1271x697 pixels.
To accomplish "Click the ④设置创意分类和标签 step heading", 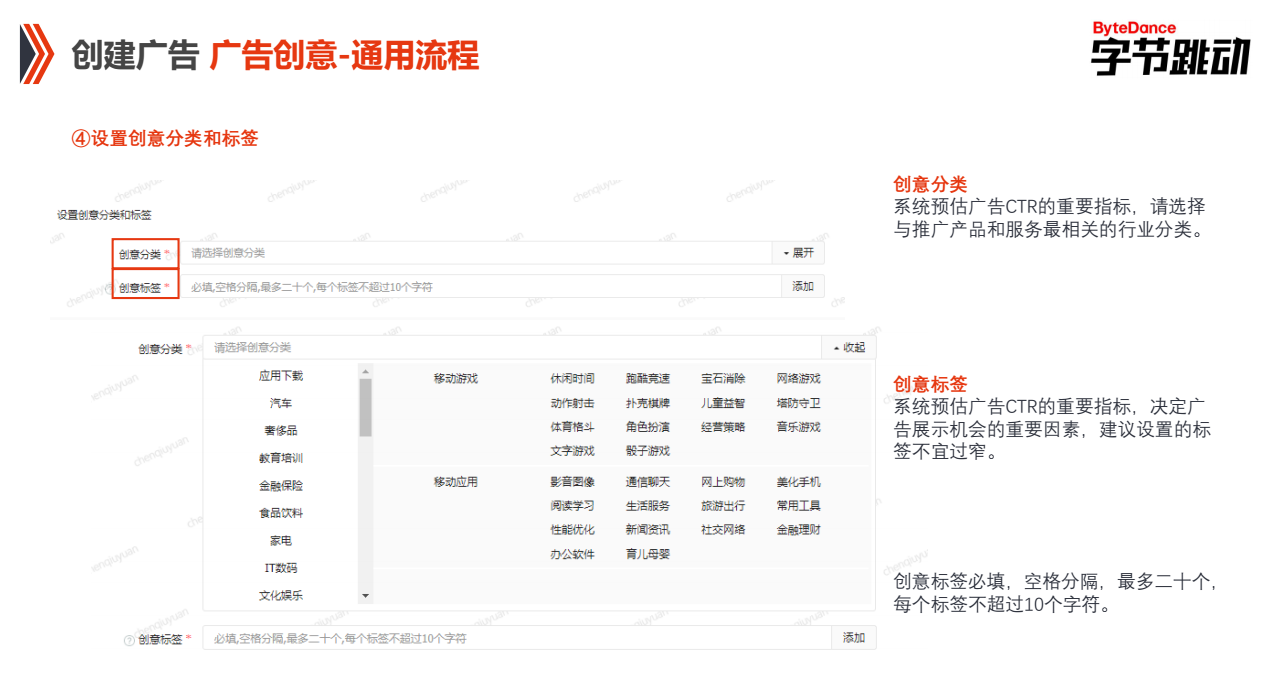I will (x=165, y=139).
